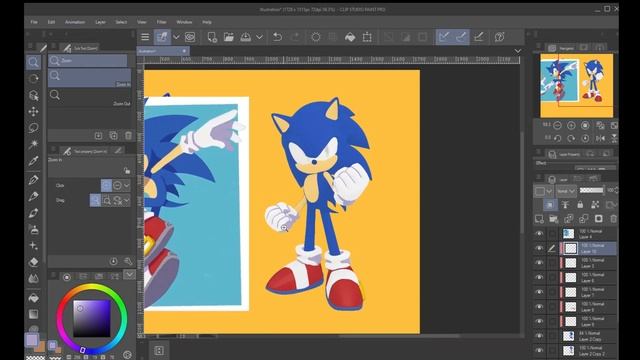Pick shade in color wheel square
This screenshot has height=360, width=640.
tap(91, 318)
